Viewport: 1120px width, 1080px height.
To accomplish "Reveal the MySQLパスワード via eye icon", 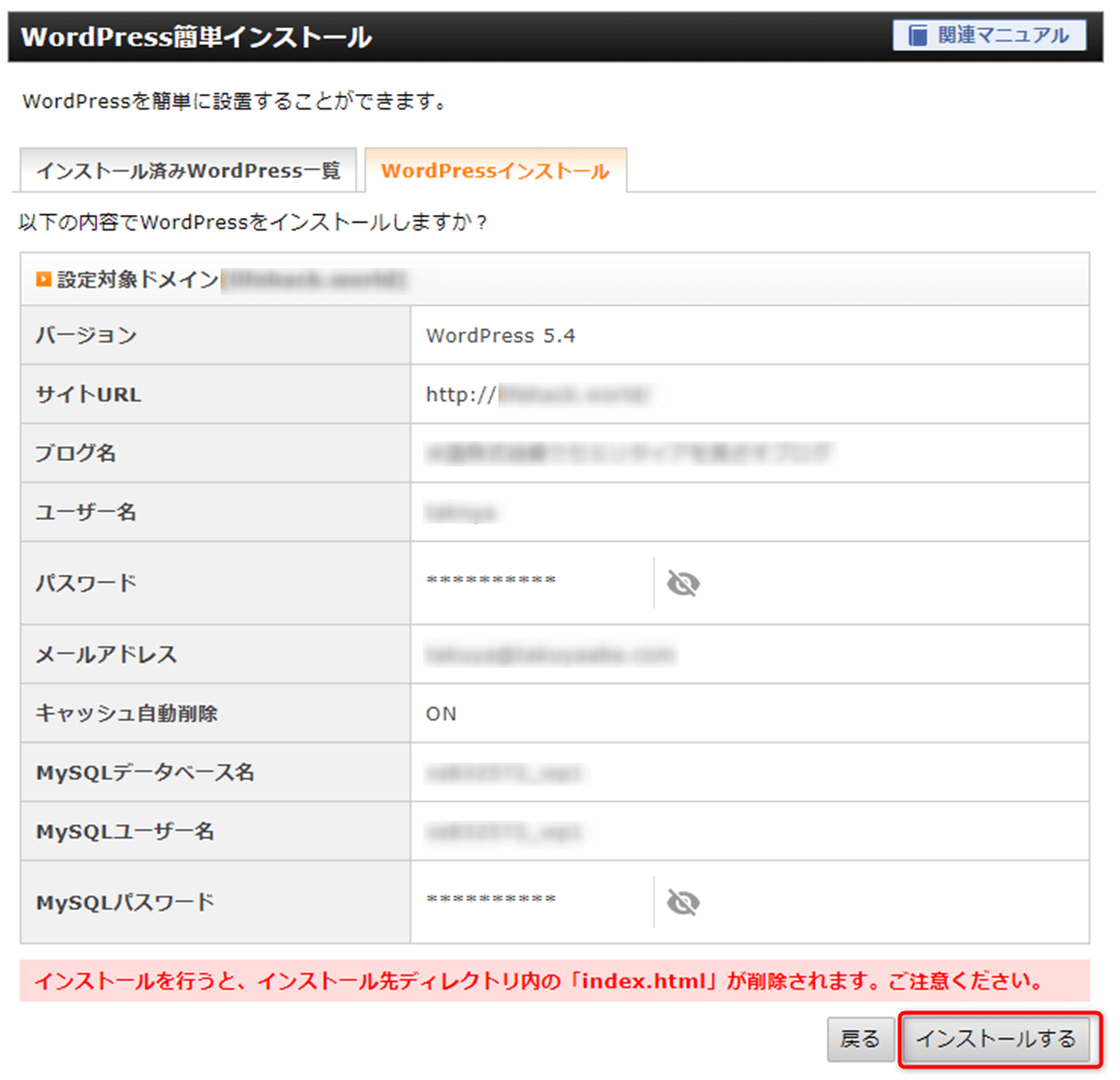I will pos(682,902).
